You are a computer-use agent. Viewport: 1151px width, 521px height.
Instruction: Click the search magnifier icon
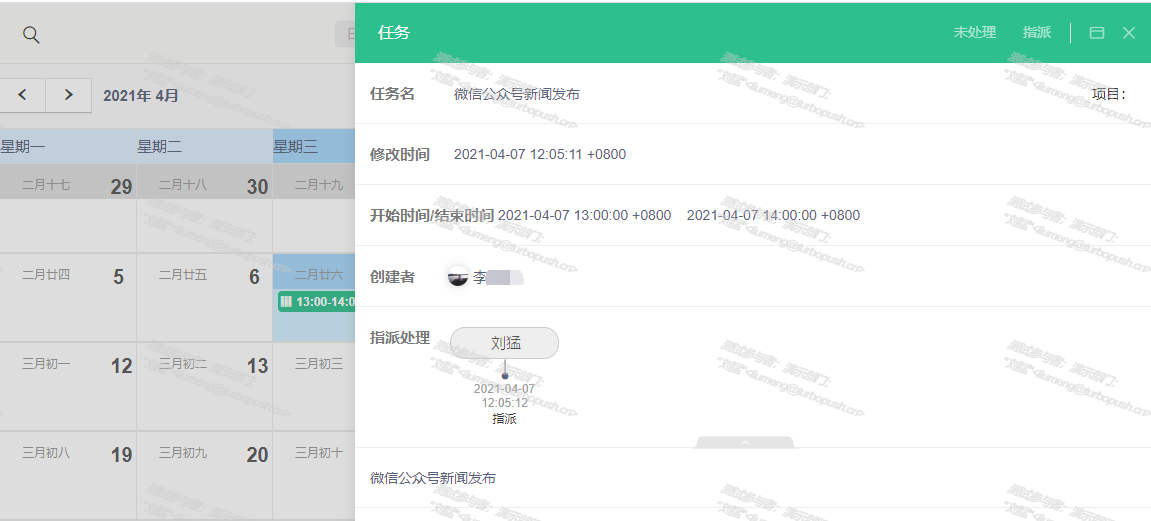coord(31,35)
